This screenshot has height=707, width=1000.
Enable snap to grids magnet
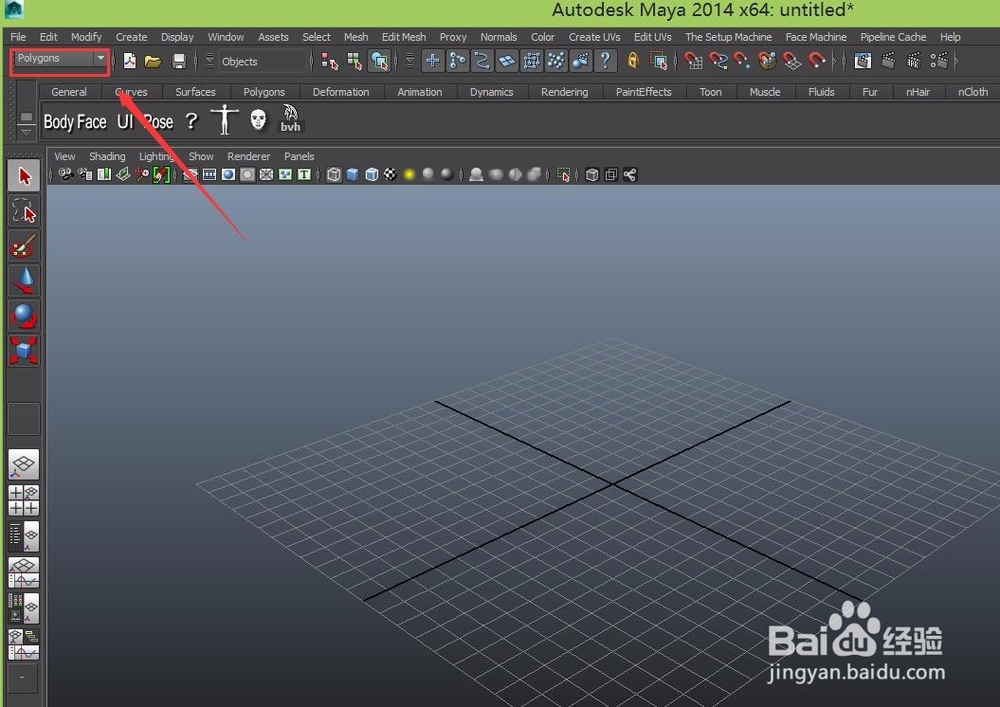[694, 61]
